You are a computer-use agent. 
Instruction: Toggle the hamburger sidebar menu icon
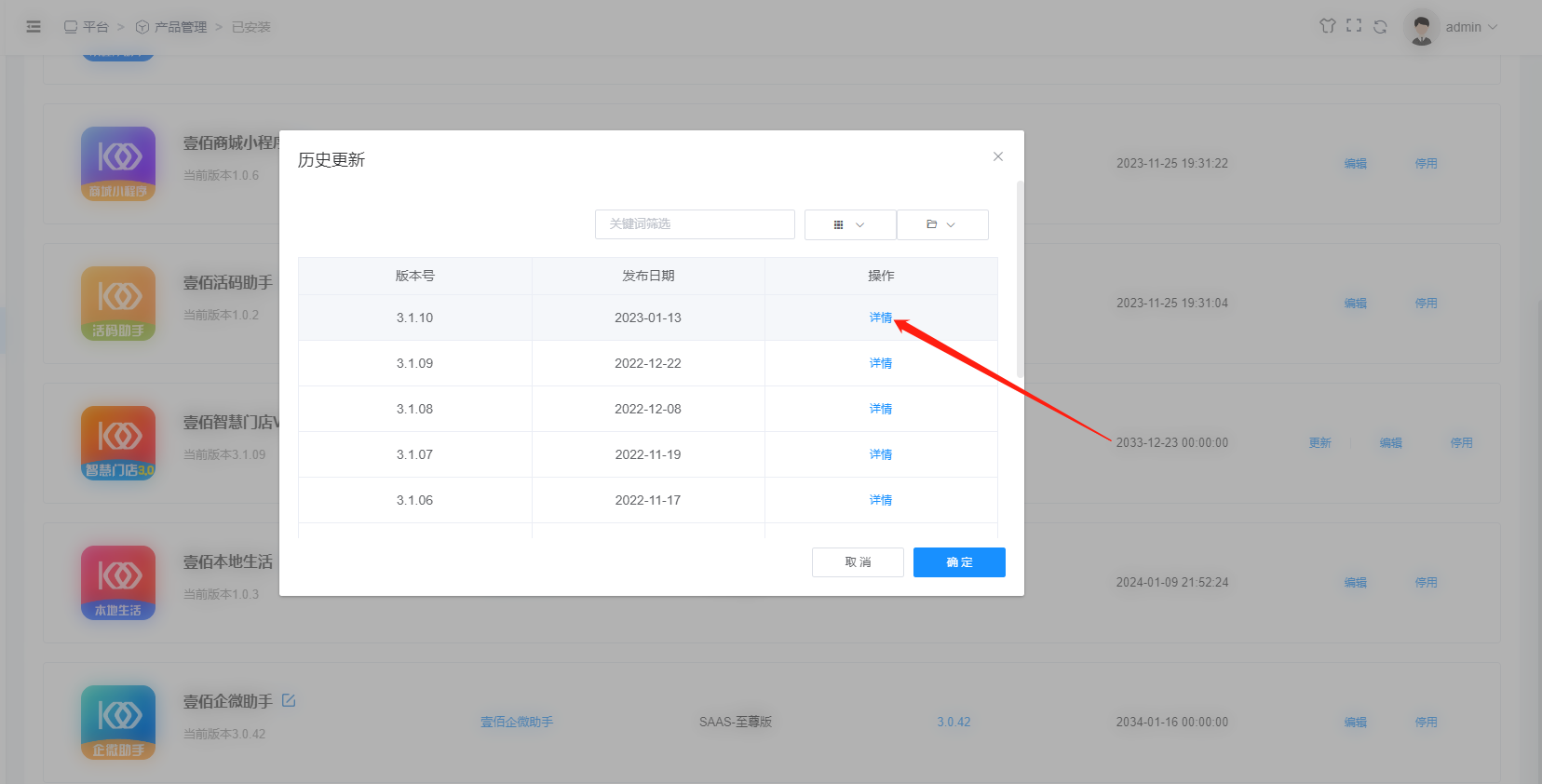pos(34,27)
